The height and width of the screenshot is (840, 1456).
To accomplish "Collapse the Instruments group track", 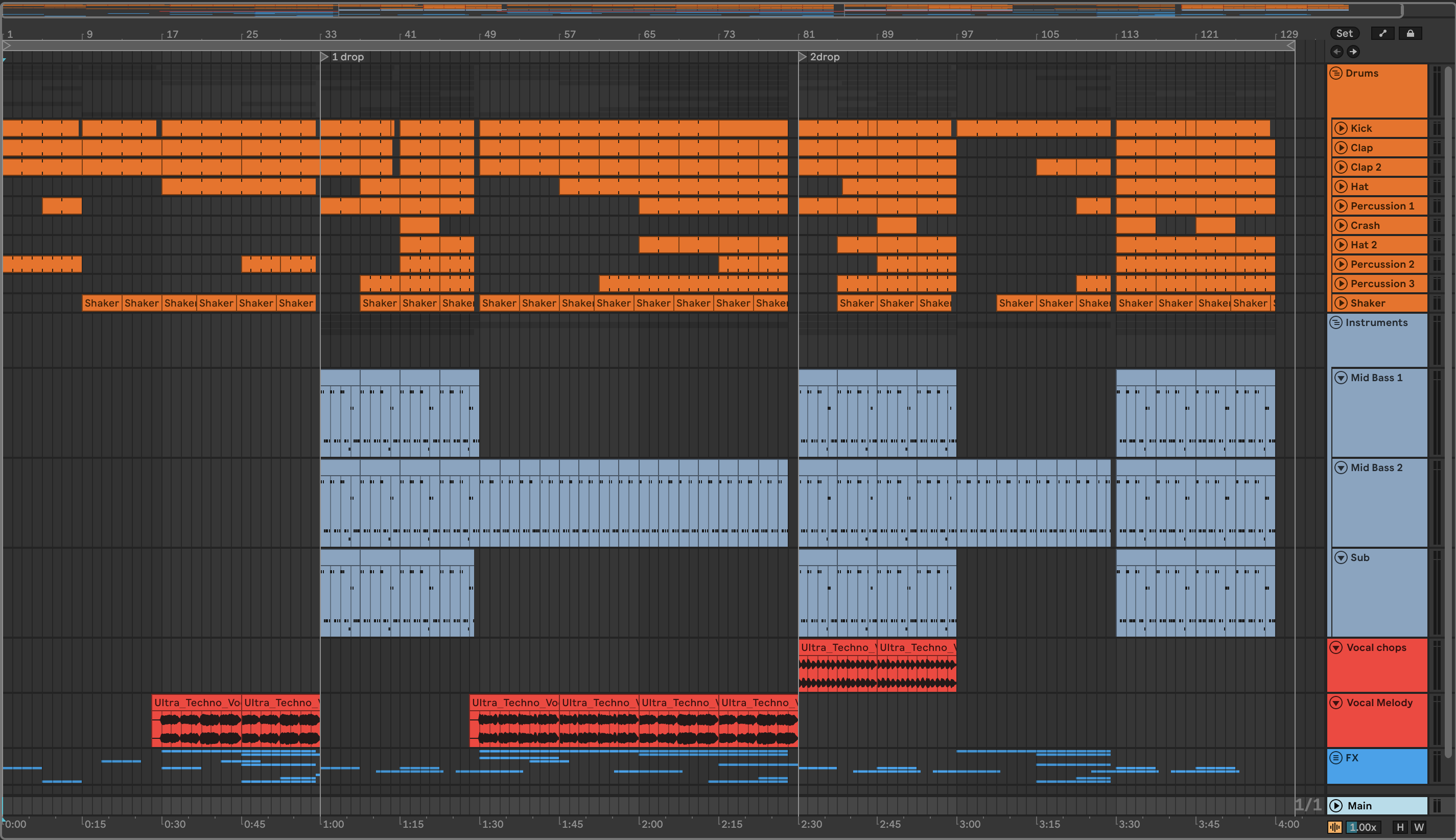I will 1336,322.
